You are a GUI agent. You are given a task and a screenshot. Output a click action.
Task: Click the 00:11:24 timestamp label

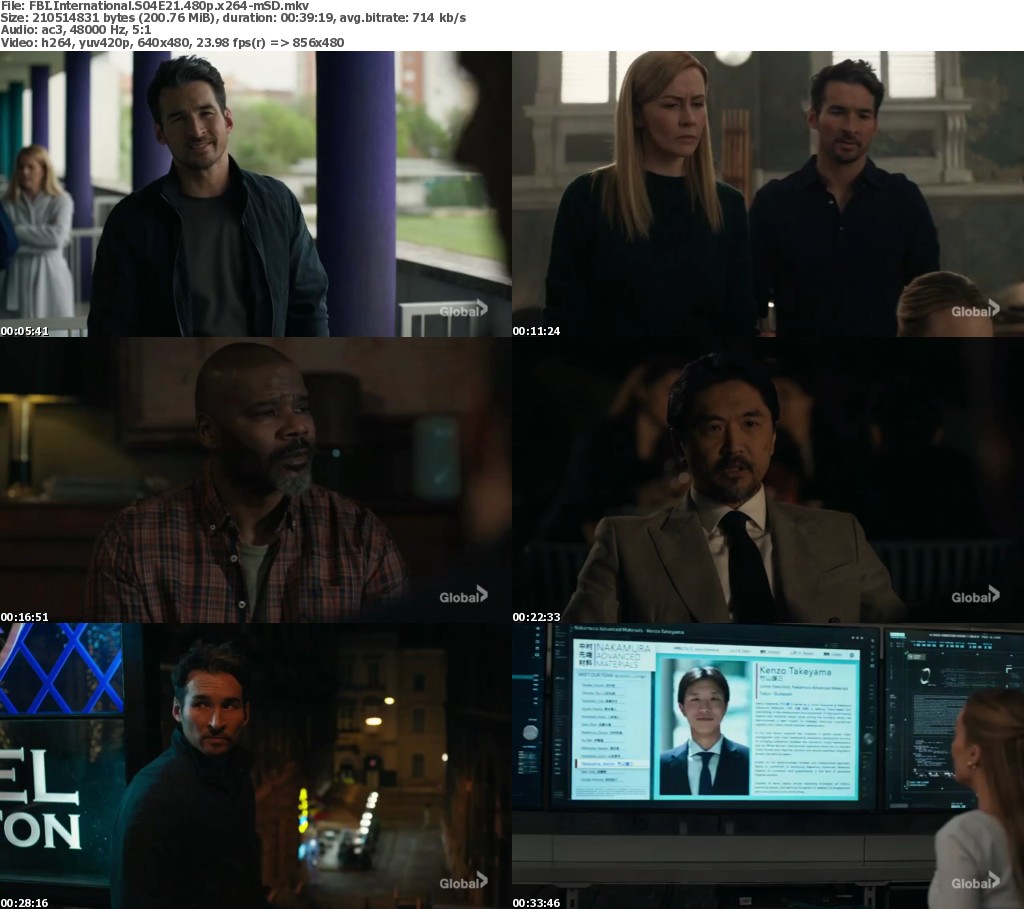[x=536, y=331]
